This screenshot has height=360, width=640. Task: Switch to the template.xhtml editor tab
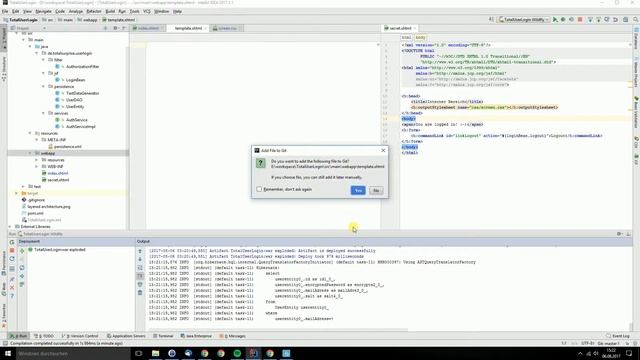click(x=188, y=28)
